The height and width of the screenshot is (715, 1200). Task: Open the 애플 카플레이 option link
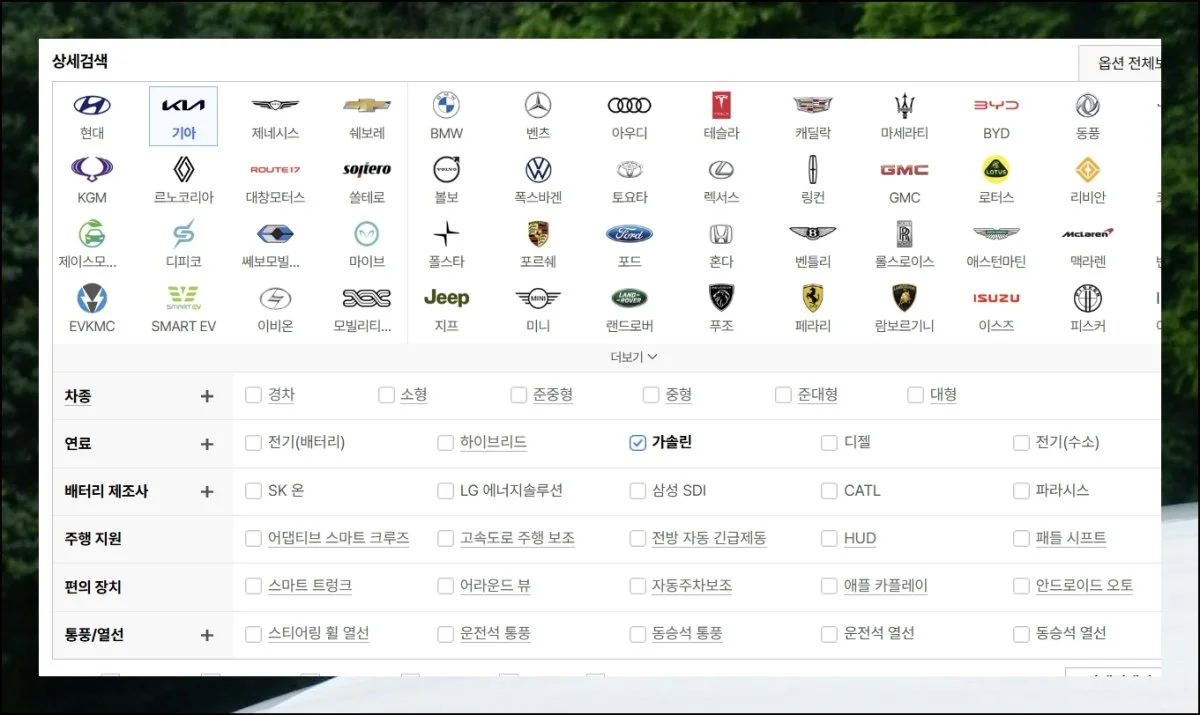885,586
